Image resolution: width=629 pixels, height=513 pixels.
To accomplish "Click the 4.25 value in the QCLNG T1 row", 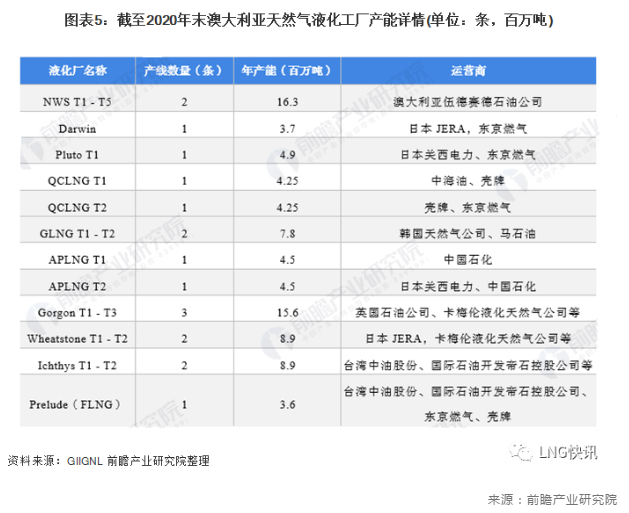I will click(287, 181).
